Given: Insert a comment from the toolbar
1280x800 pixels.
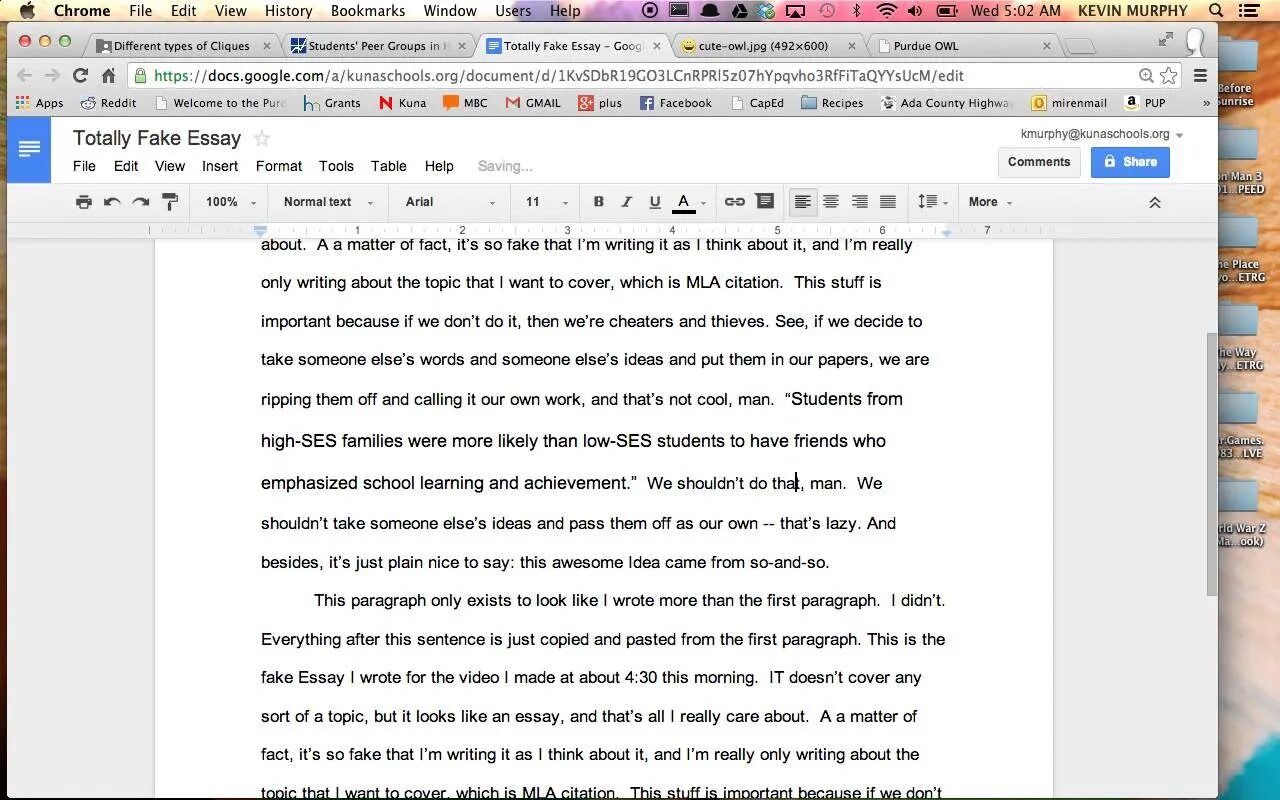Looking at the screenshot, I should [x=765, y=202].
